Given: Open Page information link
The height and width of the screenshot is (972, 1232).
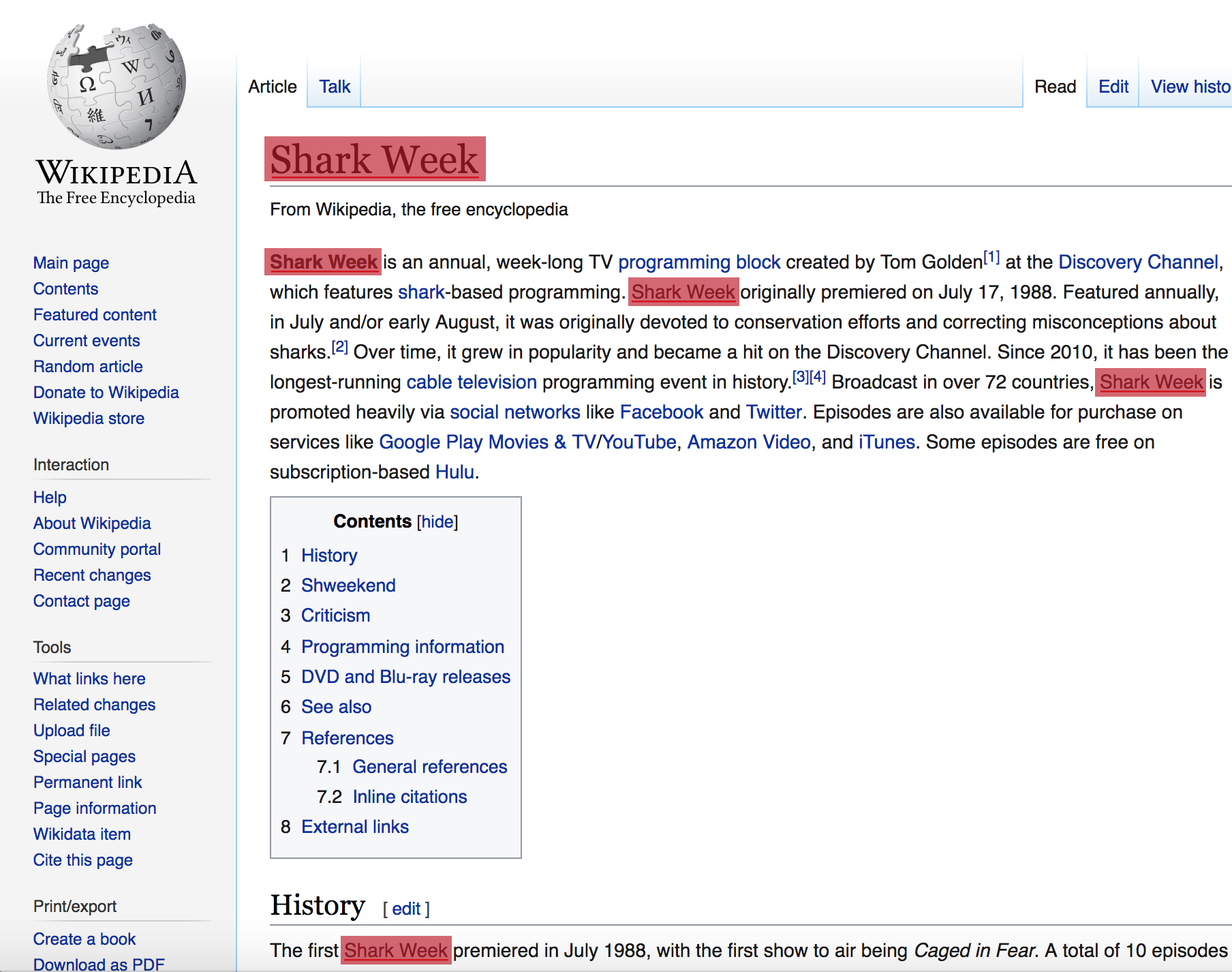Looking at the screenshot, I should click(x=95, y=808).
